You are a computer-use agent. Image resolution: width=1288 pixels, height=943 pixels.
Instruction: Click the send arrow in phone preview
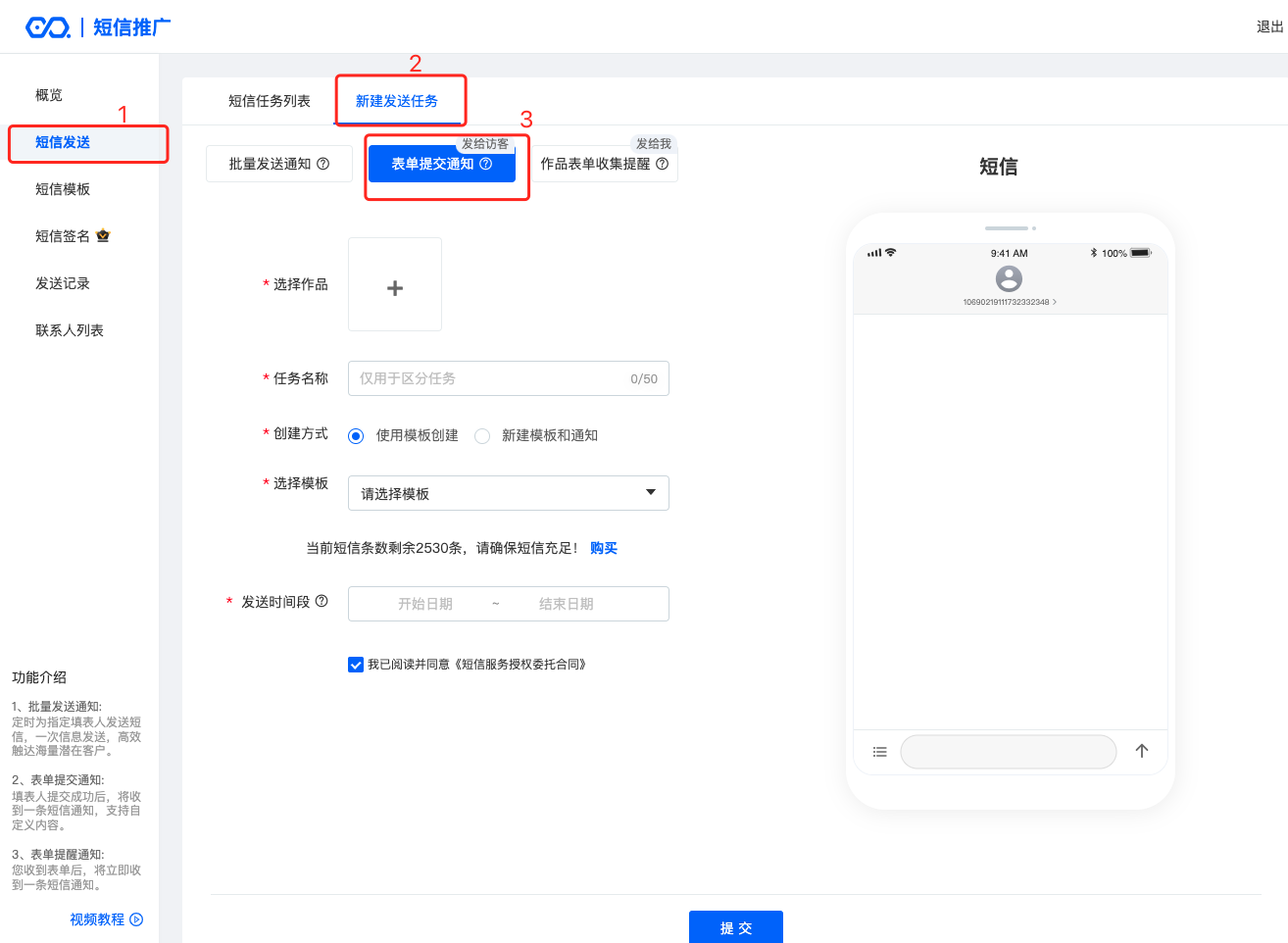(1141, 751)
